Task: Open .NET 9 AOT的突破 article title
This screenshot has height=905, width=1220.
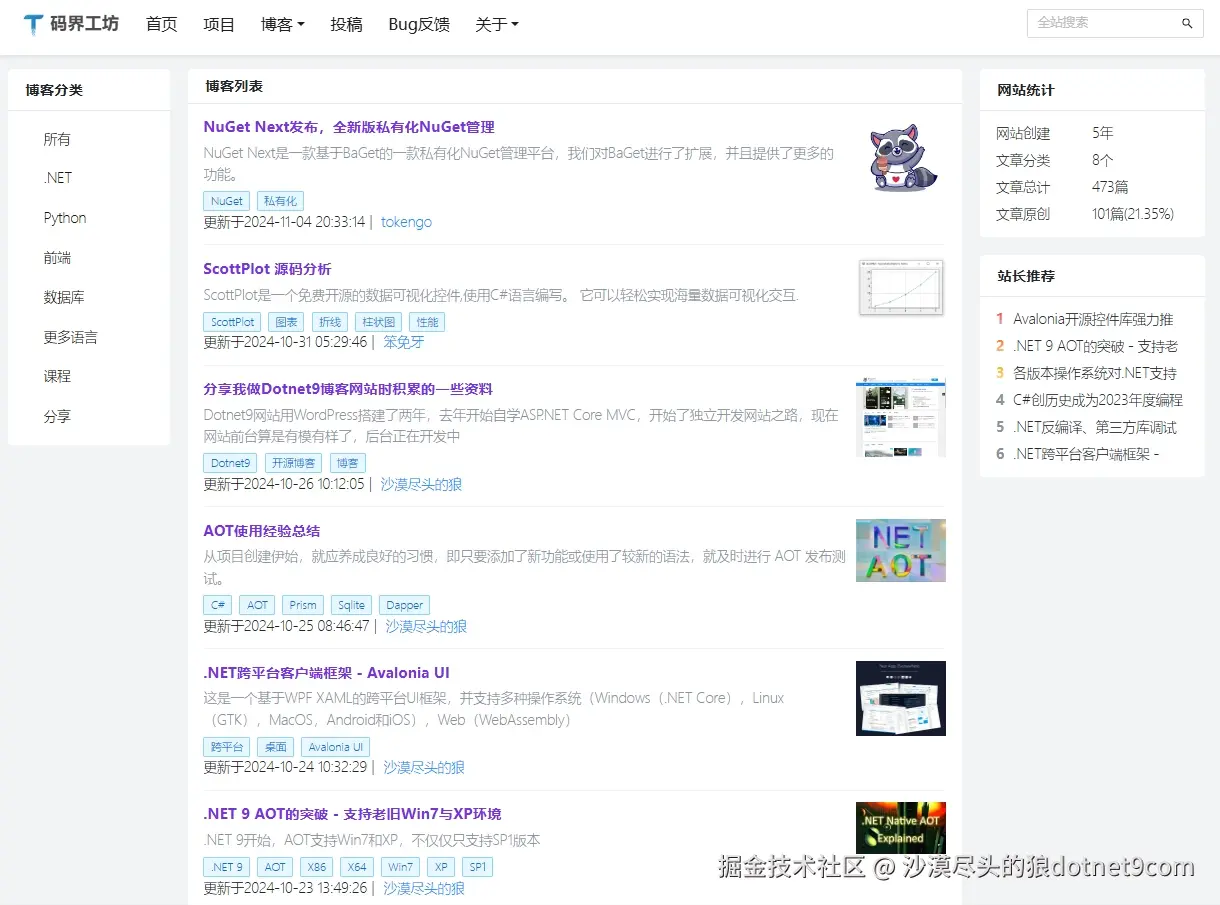Action: tap(352, 814)
